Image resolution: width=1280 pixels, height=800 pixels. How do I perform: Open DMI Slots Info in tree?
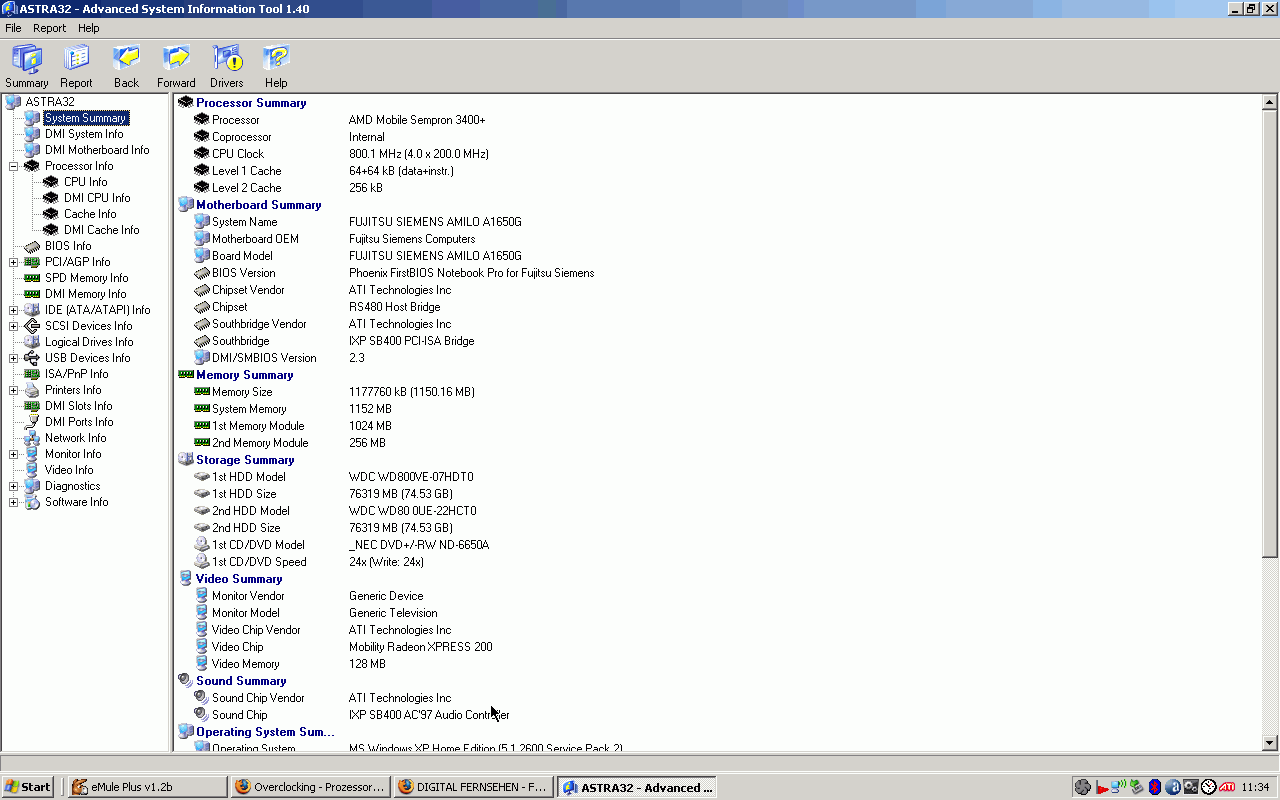(x=78, y=406)
